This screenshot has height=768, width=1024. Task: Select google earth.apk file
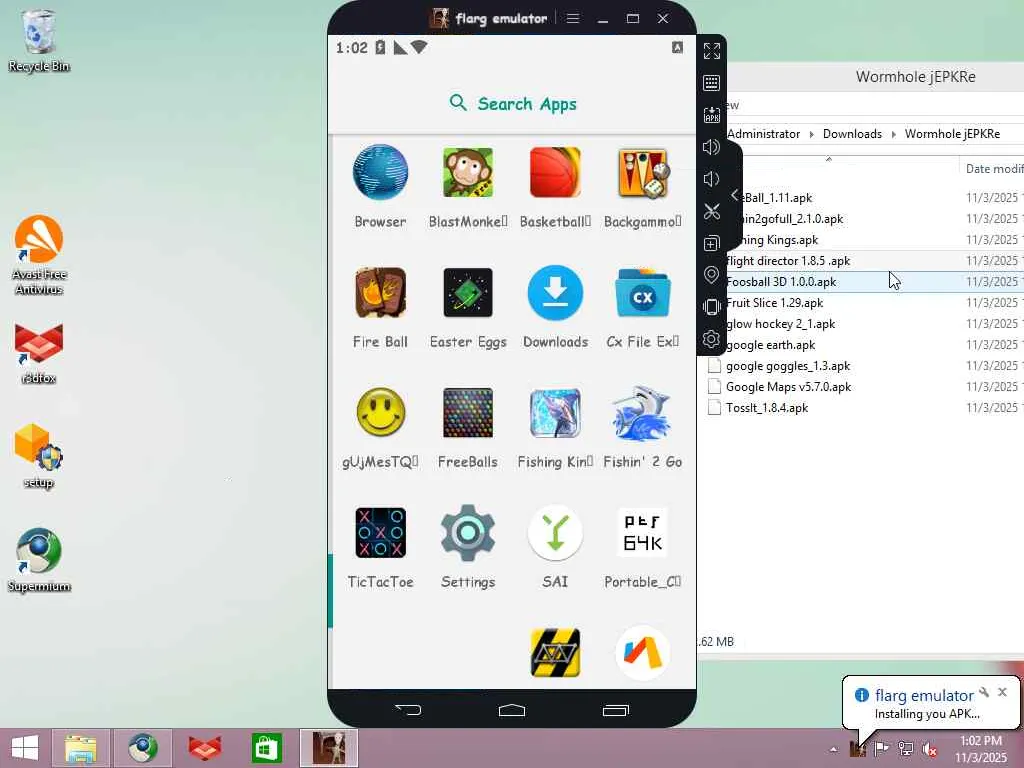click(771, 344)
